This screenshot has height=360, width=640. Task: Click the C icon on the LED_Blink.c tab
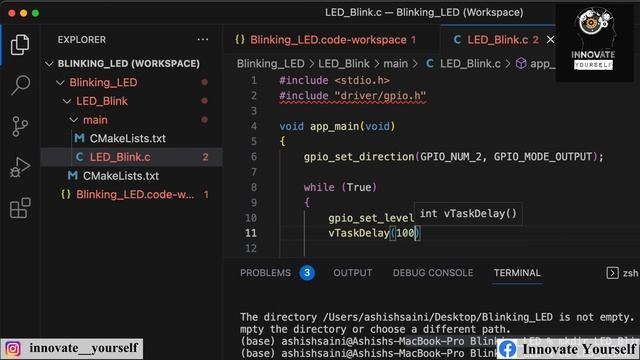pos(458,40)
